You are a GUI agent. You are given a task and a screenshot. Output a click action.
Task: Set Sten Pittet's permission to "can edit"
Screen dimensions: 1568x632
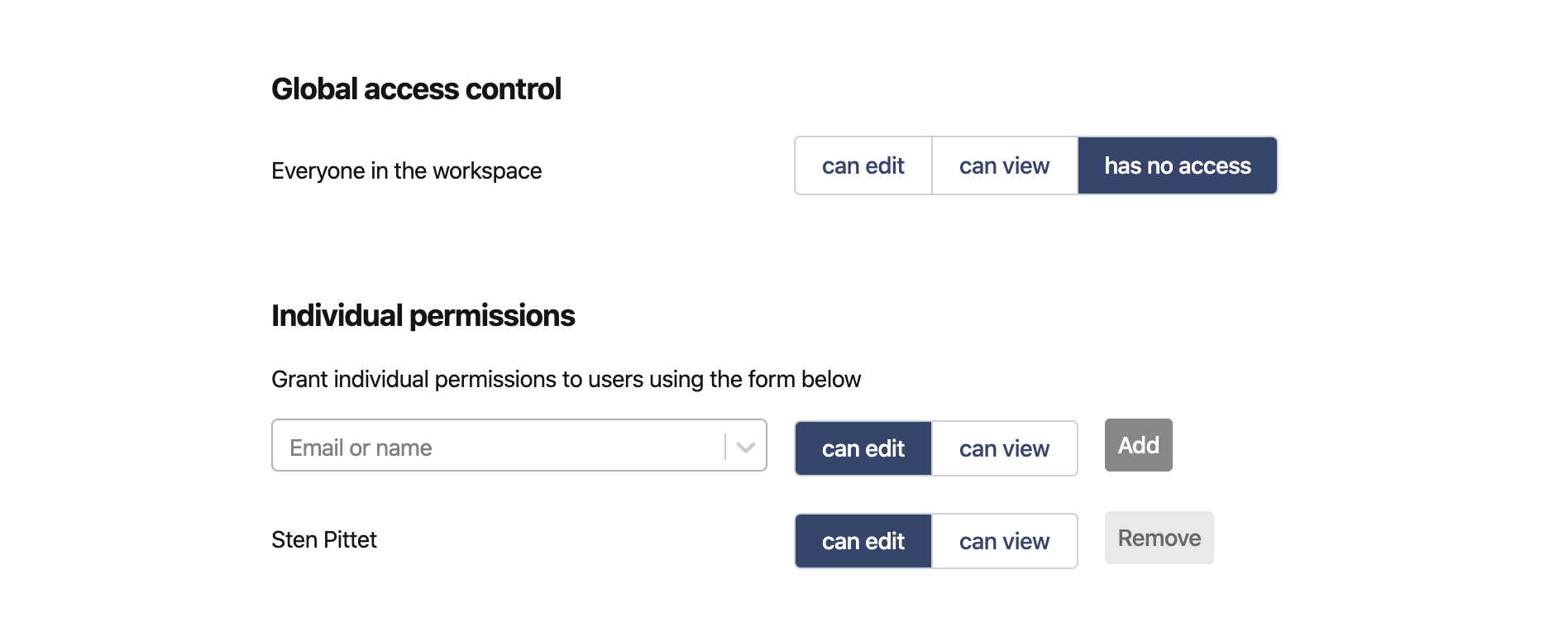[x=863, y=541]
